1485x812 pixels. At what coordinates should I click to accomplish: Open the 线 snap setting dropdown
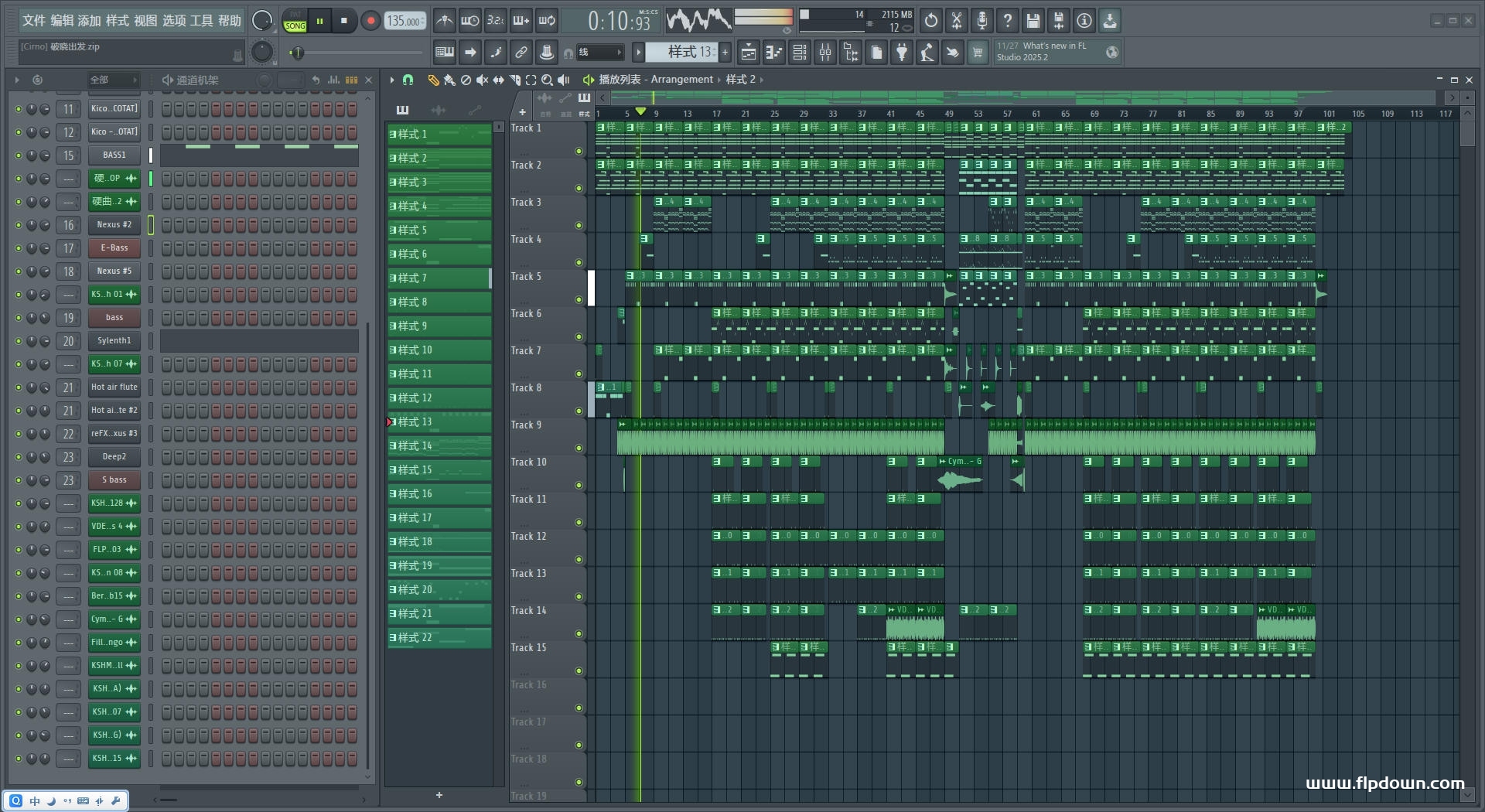point(600,53)
